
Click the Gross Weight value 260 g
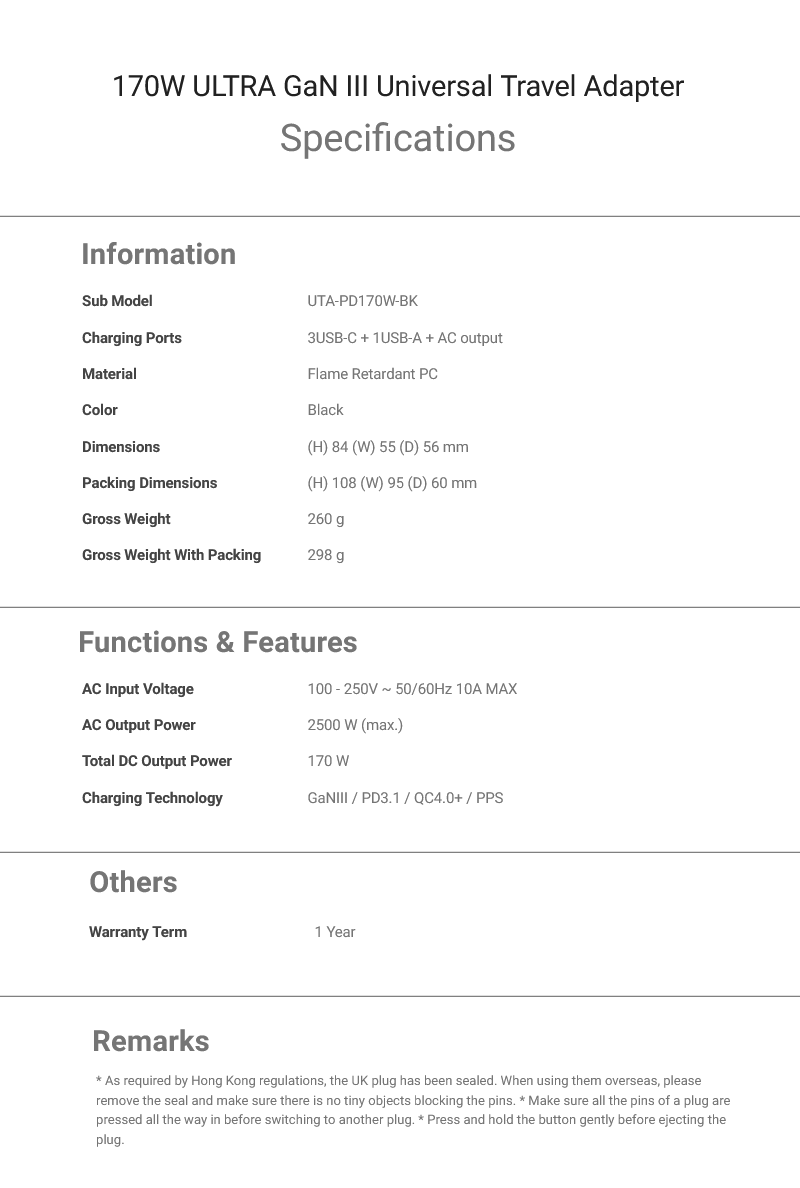coord(325,519)
